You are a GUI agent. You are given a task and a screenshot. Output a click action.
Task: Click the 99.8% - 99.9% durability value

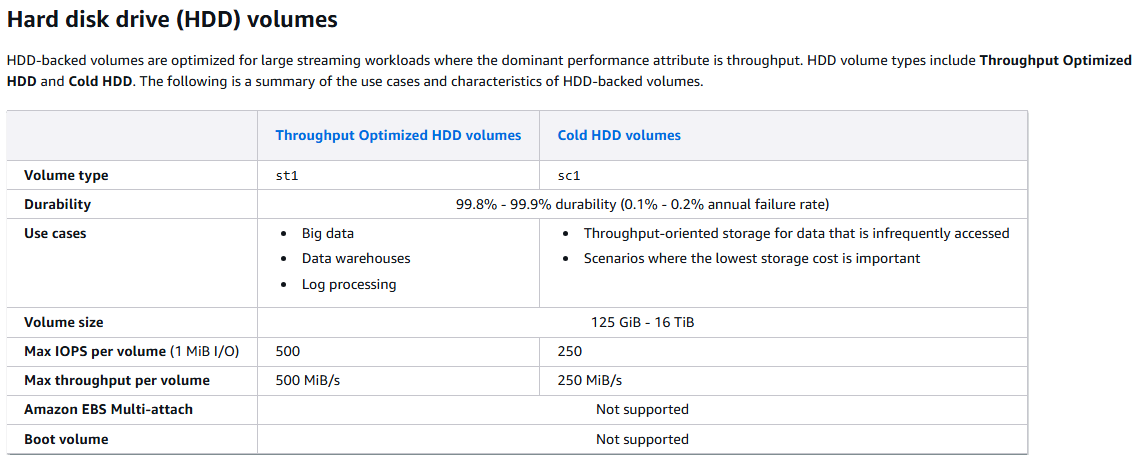(642, 204)
